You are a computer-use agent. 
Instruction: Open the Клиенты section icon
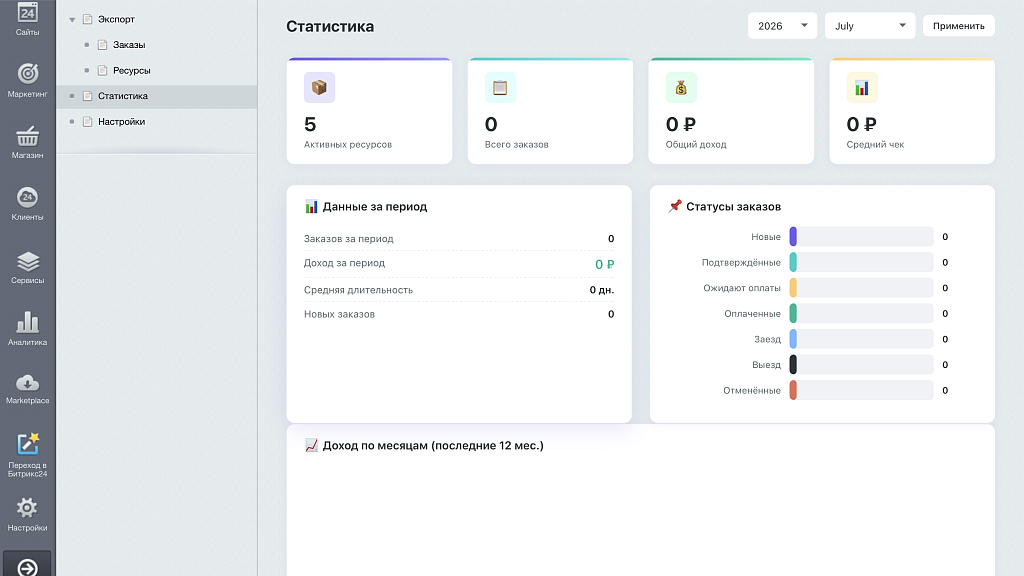tap(27, 197)
